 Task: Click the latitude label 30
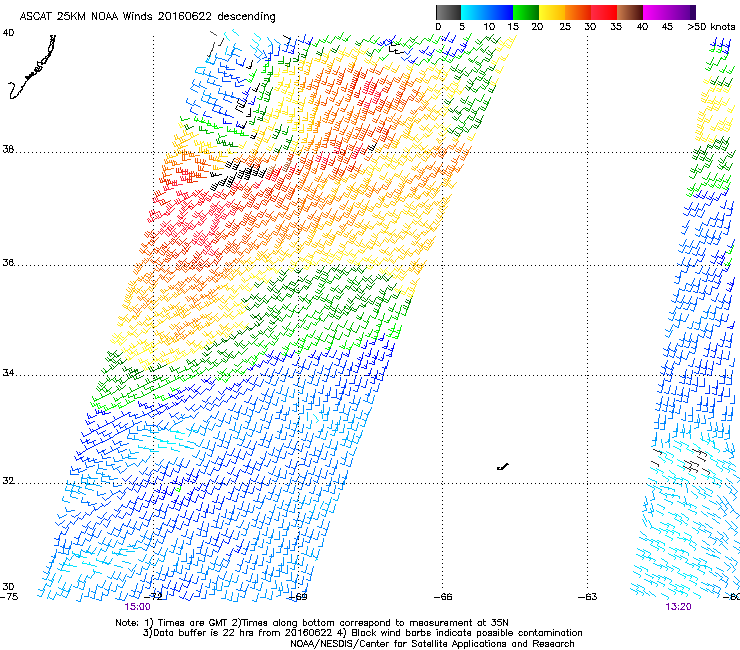point(8,586)
